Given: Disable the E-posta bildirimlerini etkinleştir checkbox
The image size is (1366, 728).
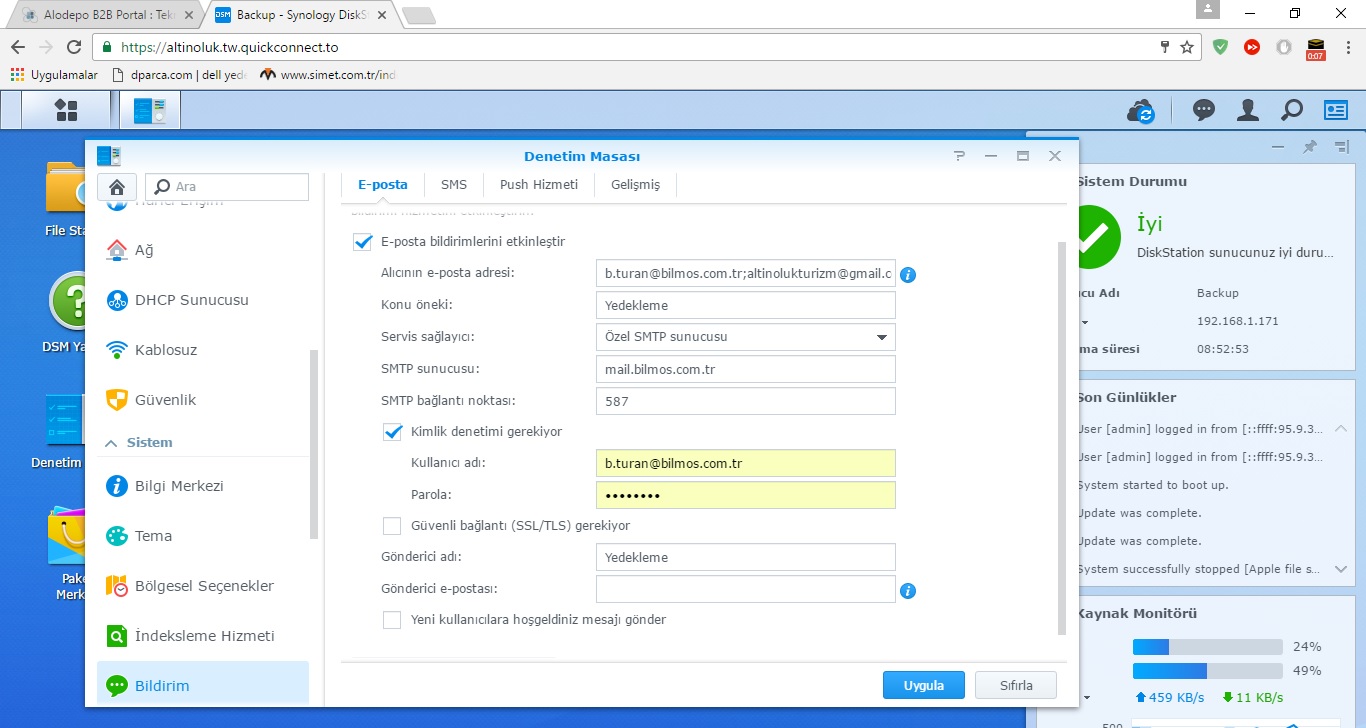Looking at the screenshot, I should point(363,242).
